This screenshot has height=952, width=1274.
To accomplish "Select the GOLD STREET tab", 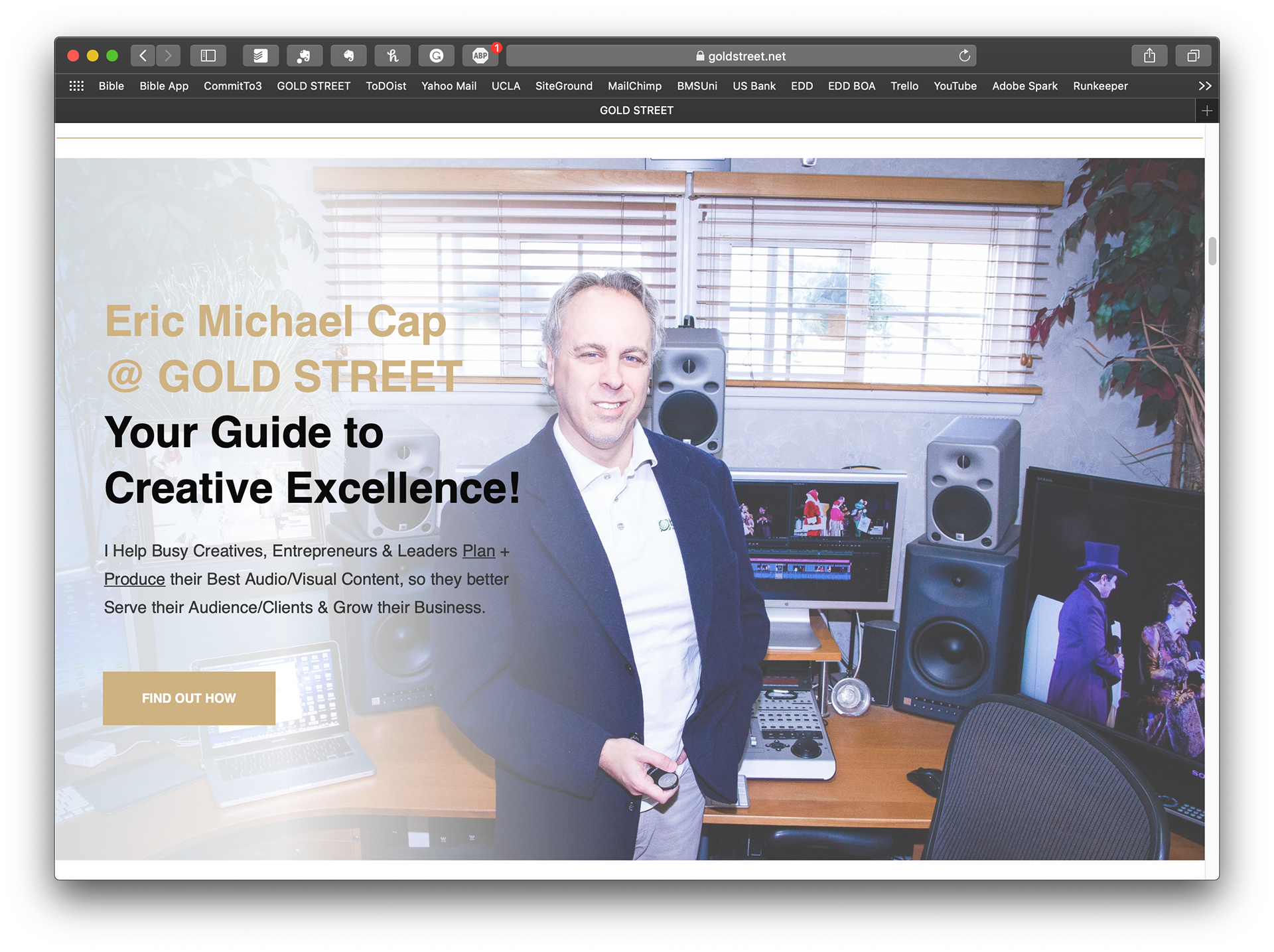I will coord(636,111).
